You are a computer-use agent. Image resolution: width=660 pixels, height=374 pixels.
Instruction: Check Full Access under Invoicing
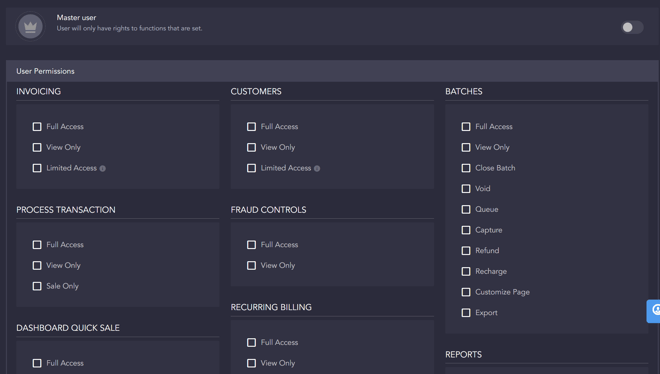coord(37,127)
